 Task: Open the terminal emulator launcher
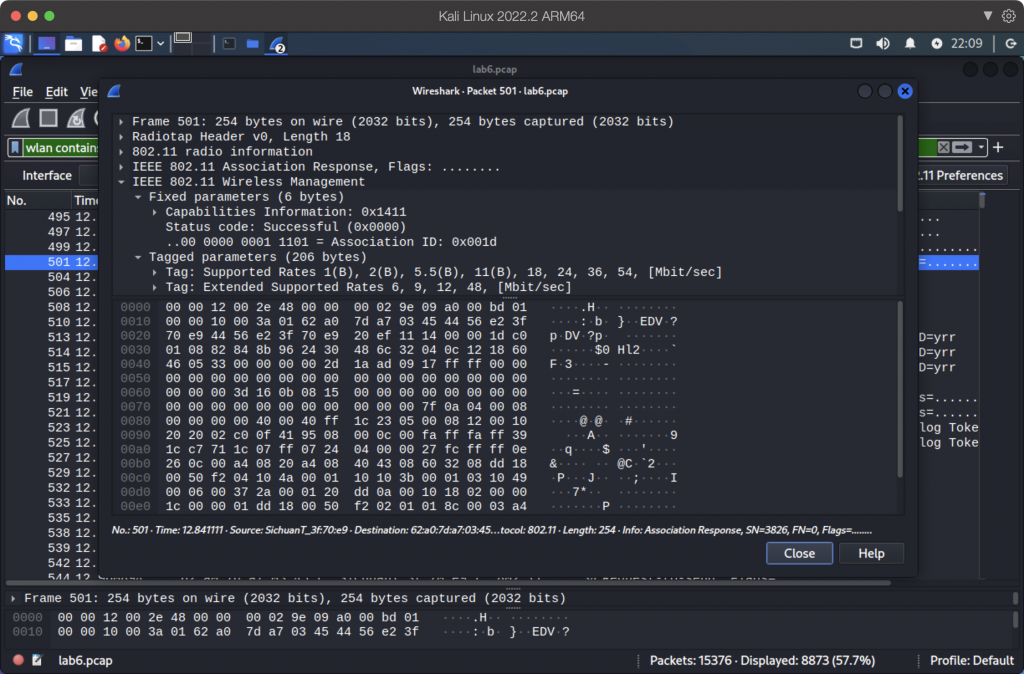pos(144,44)
